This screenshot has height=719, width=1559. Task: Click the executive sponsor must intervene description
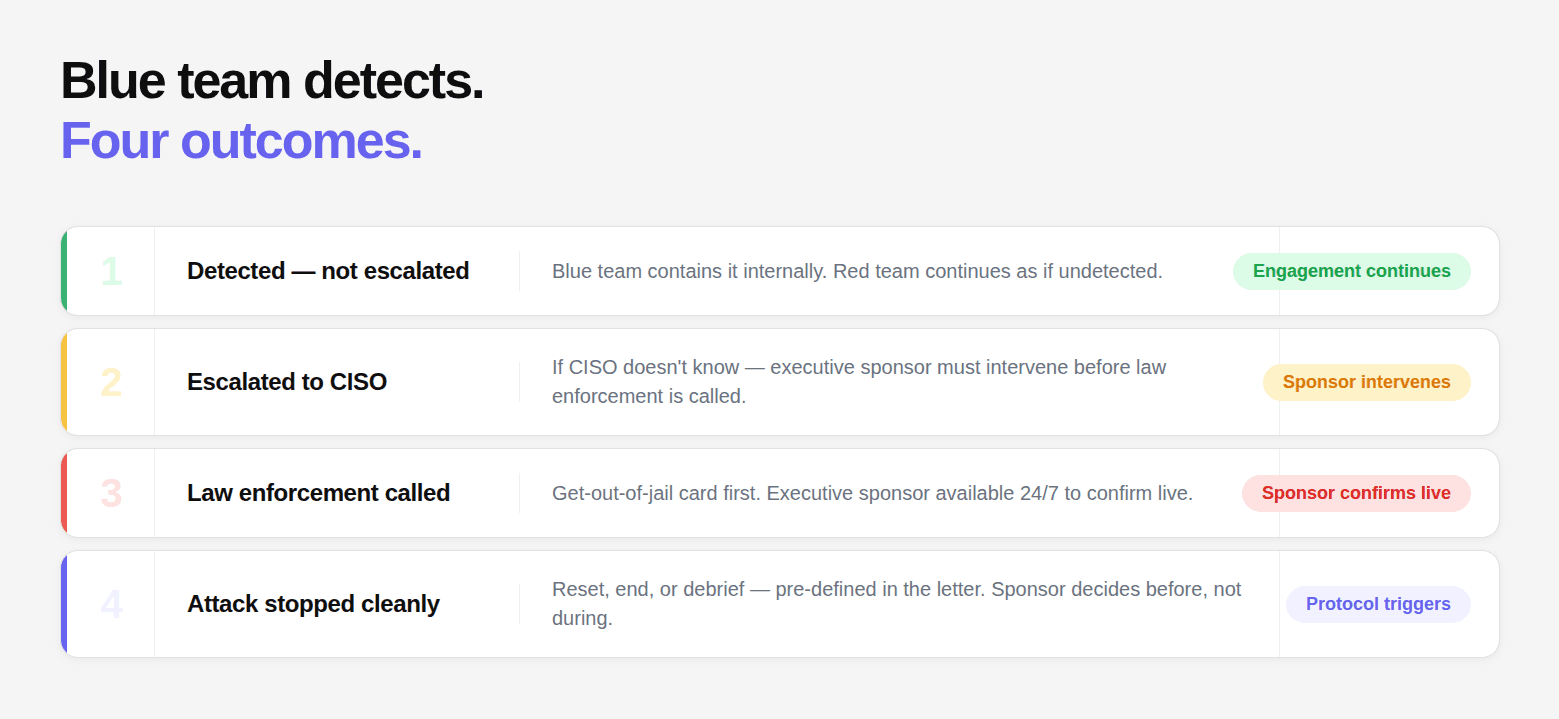tap(858, 382)
